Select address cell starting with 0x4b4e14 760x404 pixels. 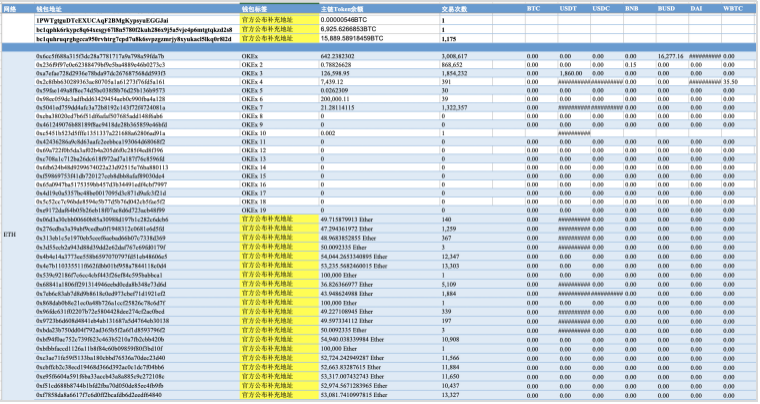tap(101, 257)
